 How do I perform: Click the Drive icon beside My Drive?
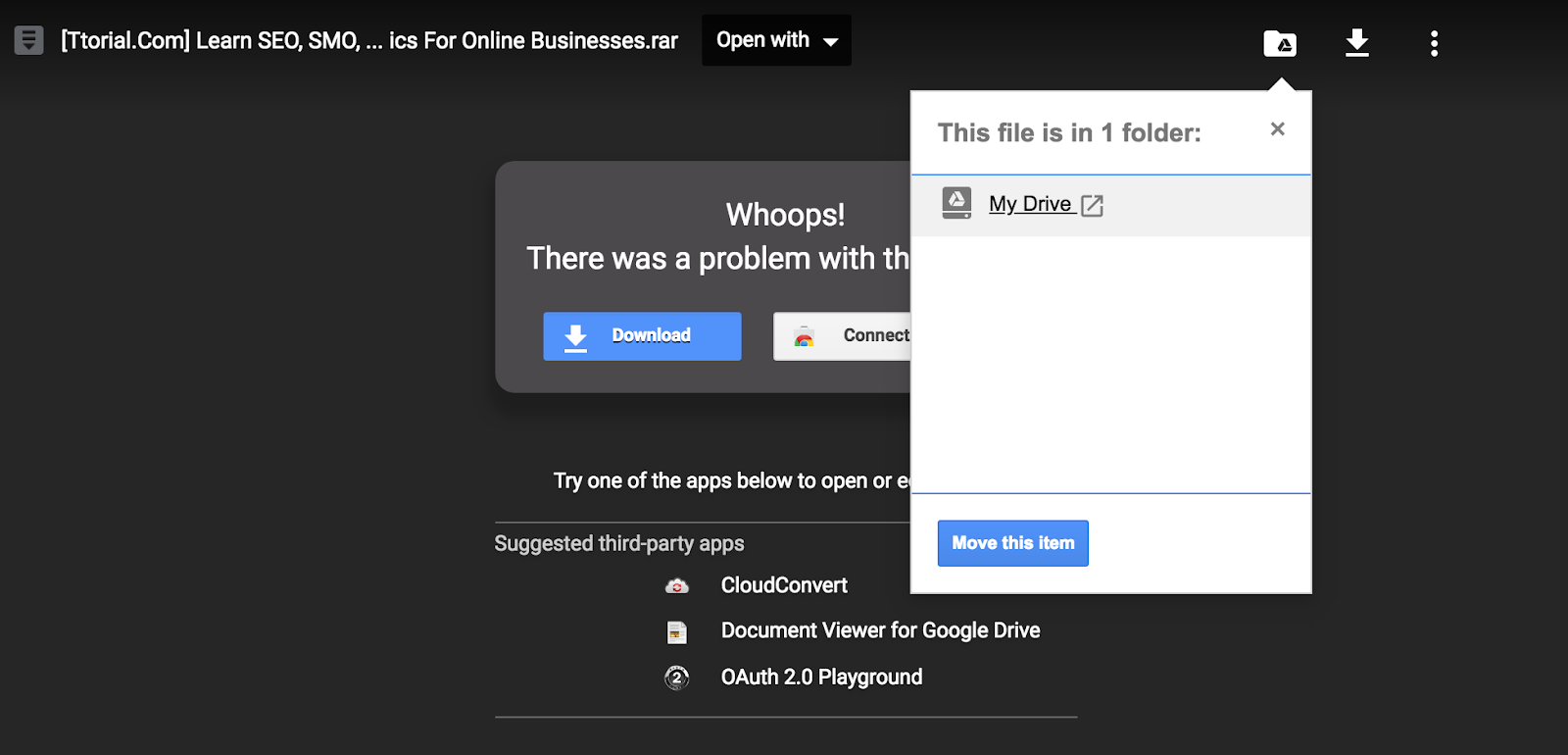[956, 202]
